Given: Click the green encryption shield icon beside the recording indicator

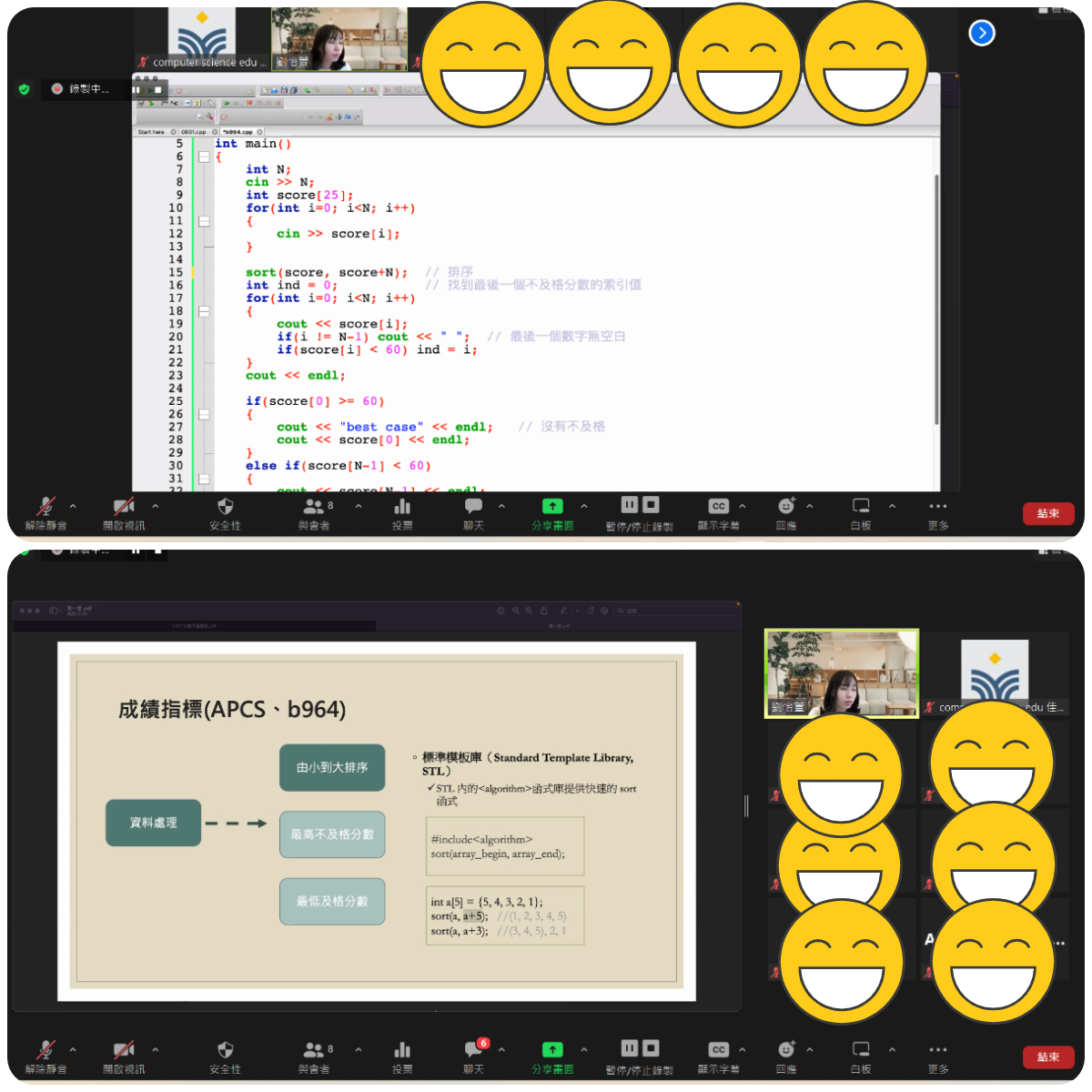Looking at the screenshot, I should (x=25, y=89).
